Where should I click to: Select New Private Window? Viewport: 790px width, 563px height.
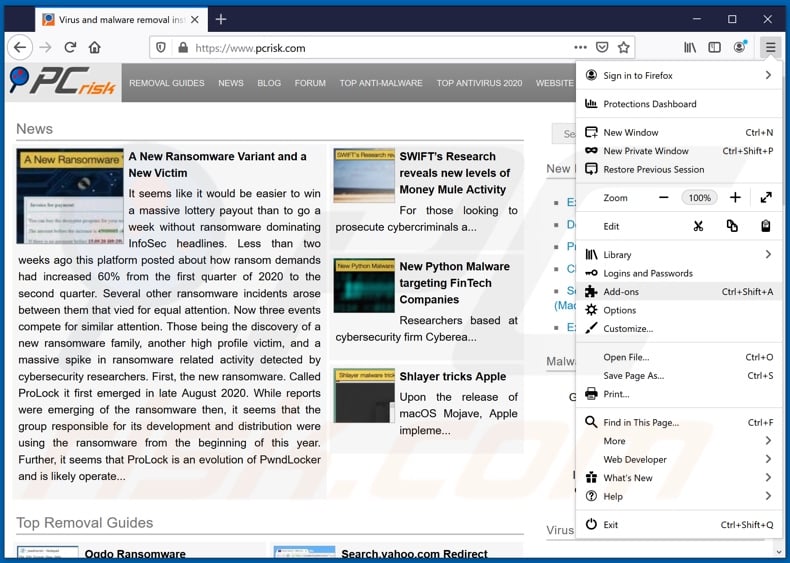point(679,151)
